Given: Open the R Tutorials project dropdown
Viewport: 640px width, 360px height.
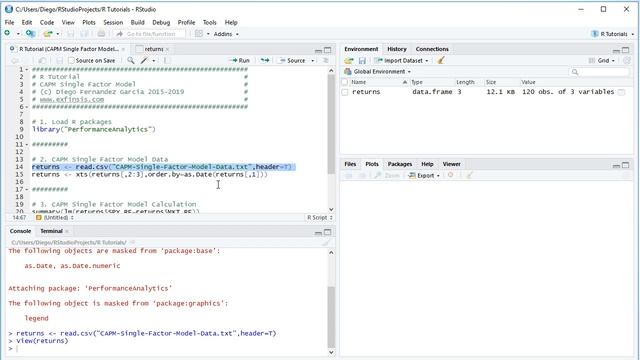Looking at the screenshot, I should coord(613,34).
